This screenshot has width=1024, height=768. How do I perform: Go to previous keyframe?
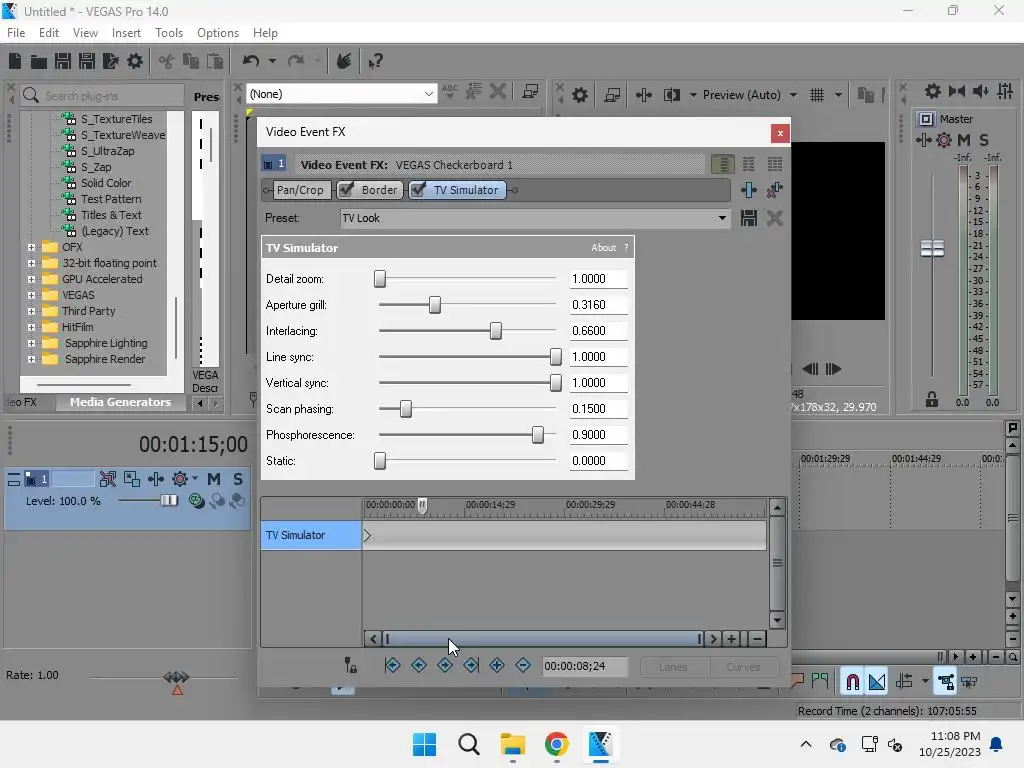[x=419, y=665]
